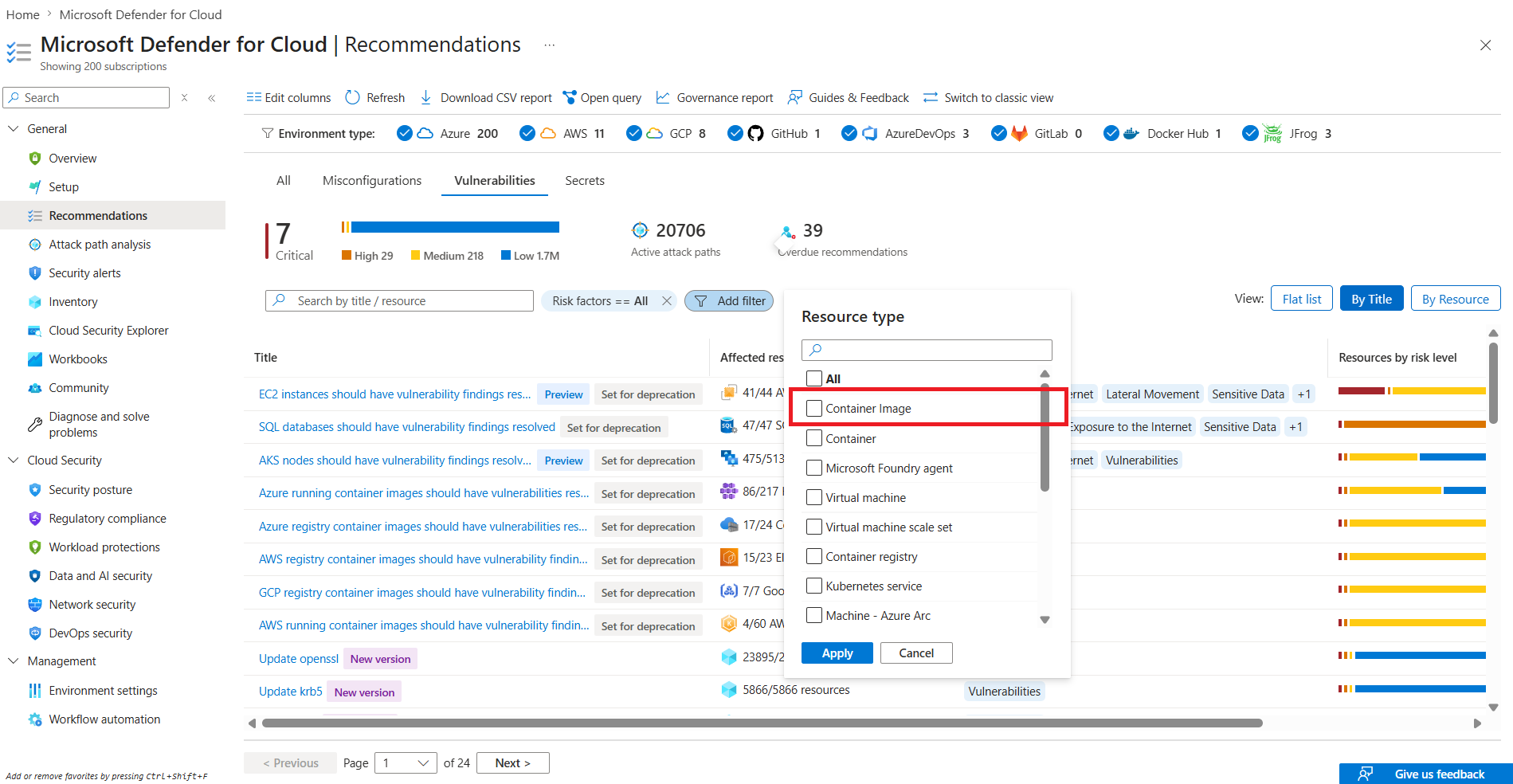Click the Download CSV report icon
Screen dimensions: 1513x784
pyautogui.click(x=425, y=97)
